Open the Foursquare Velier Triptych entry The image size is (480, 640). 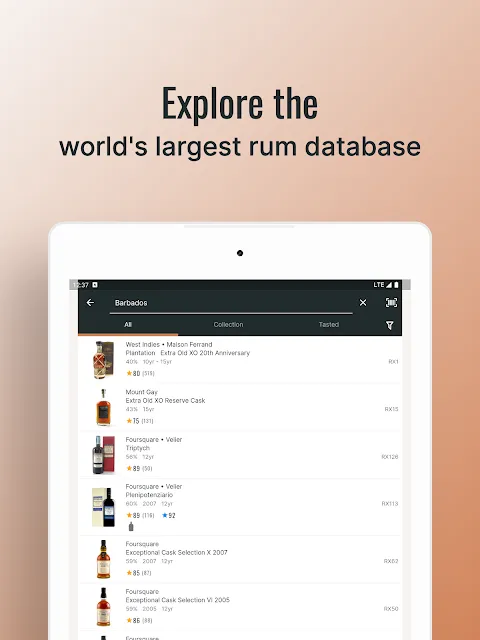click(x=240, y=455)
